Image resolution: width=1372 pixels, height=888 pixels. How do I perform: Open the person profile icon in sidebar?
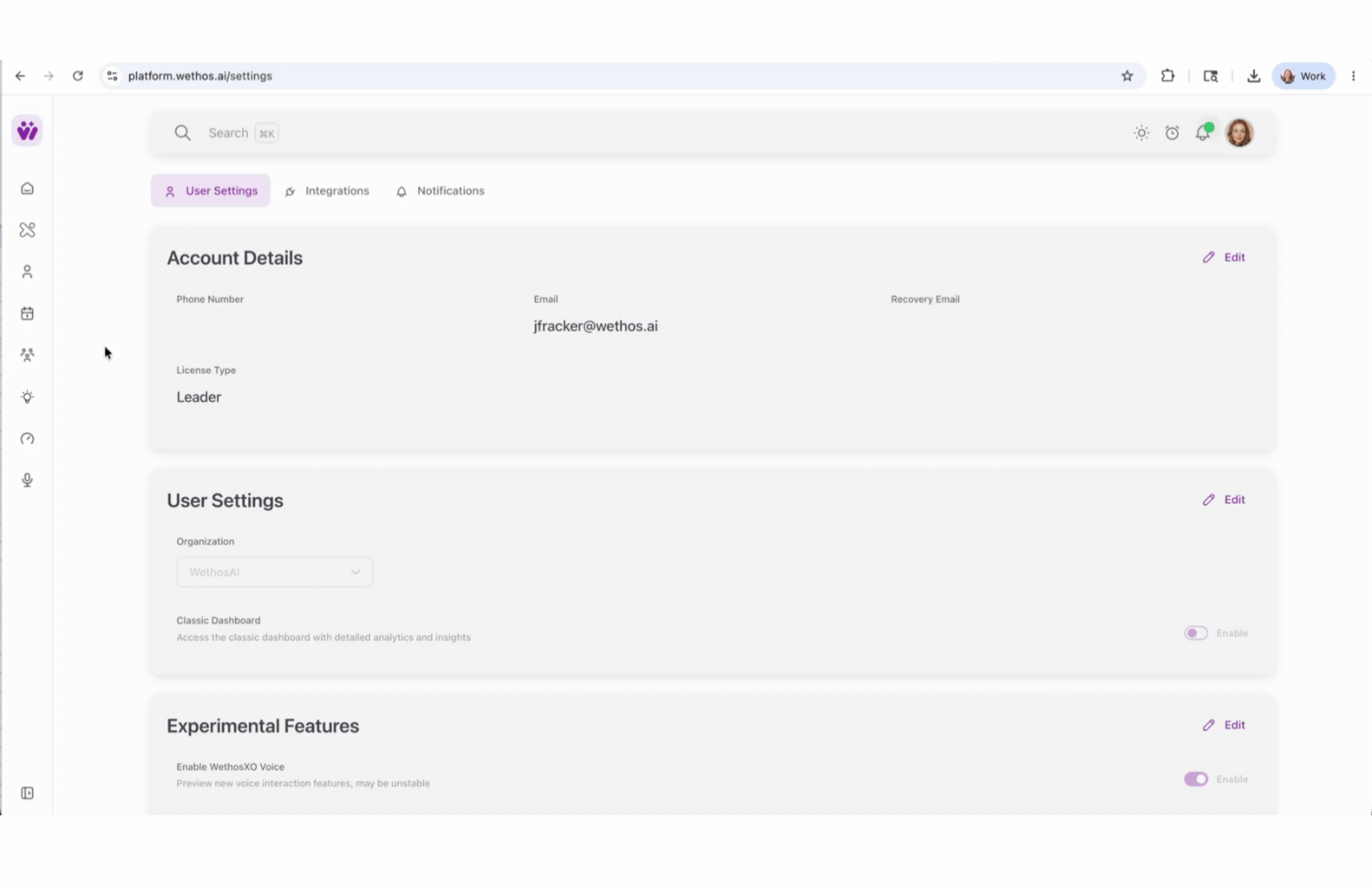pyautogui.click(x=27, y=272)
